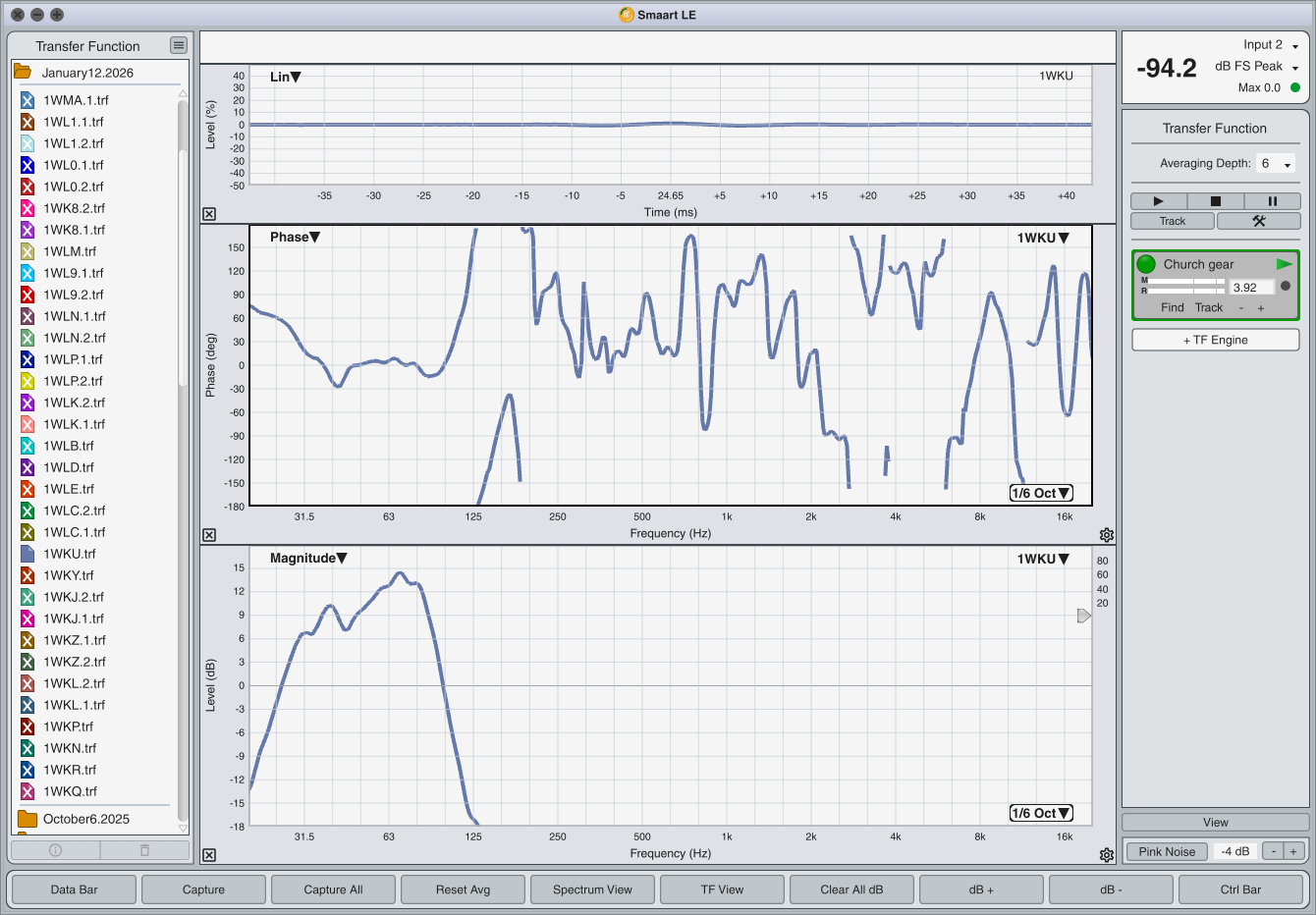Image resolution: width=1316 pixels, height=915 pixels.
Task: Increase generator level with plus button
Action: 1293,851
